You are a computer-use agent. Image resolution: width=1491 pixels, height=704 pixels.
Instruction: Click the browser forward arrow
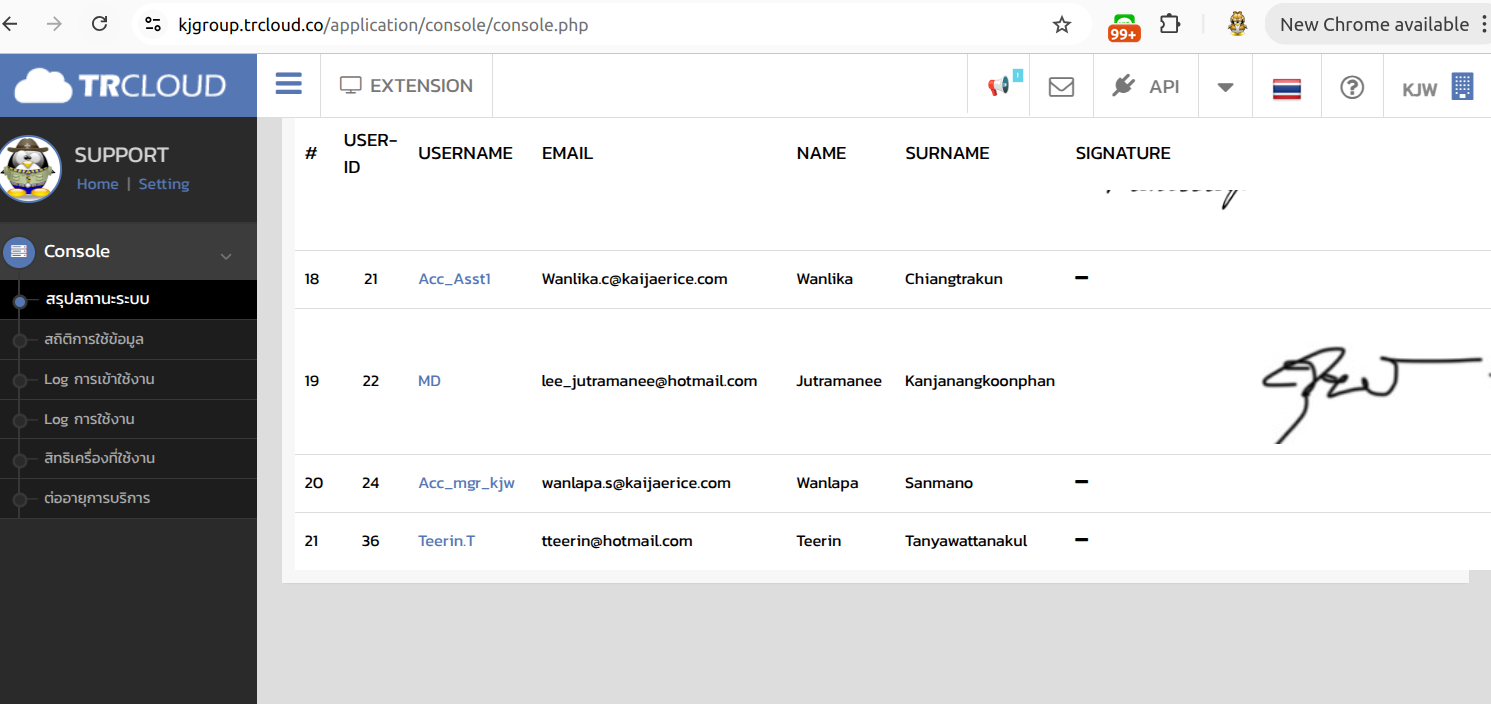pos(54,24)
